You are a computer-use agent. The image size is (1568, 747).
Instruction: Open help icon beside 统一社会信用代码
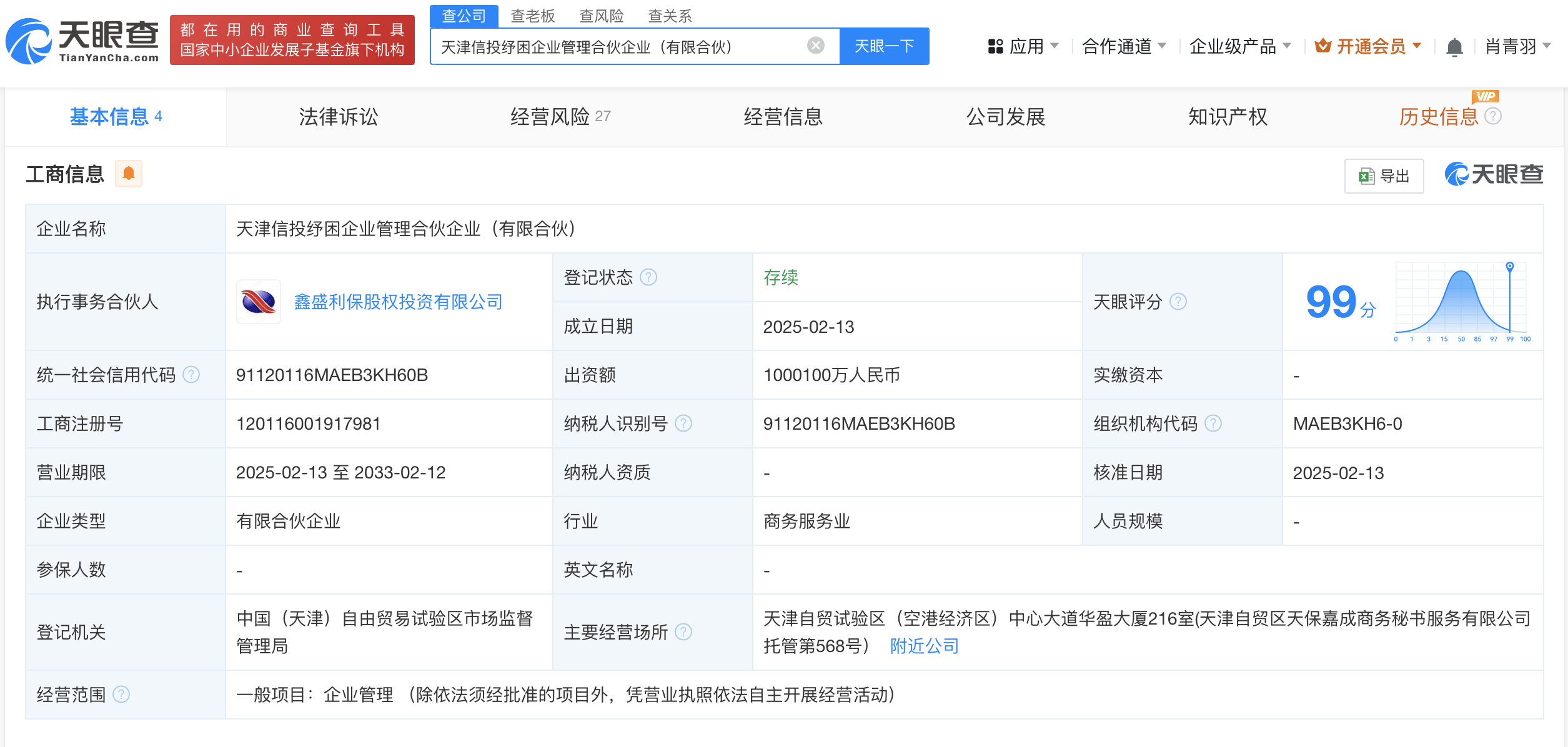click(x=191, y=375)
